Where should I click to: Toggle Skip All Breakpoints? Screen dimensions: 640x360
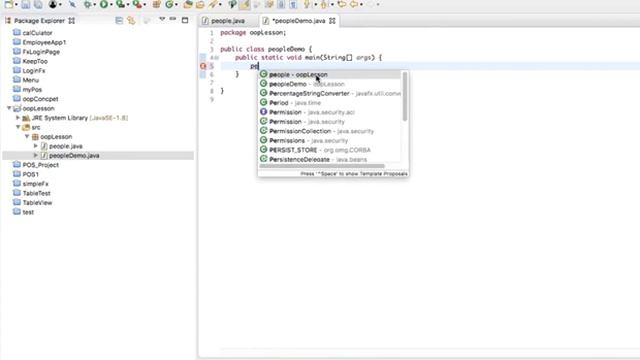click(x=72, y=4)
